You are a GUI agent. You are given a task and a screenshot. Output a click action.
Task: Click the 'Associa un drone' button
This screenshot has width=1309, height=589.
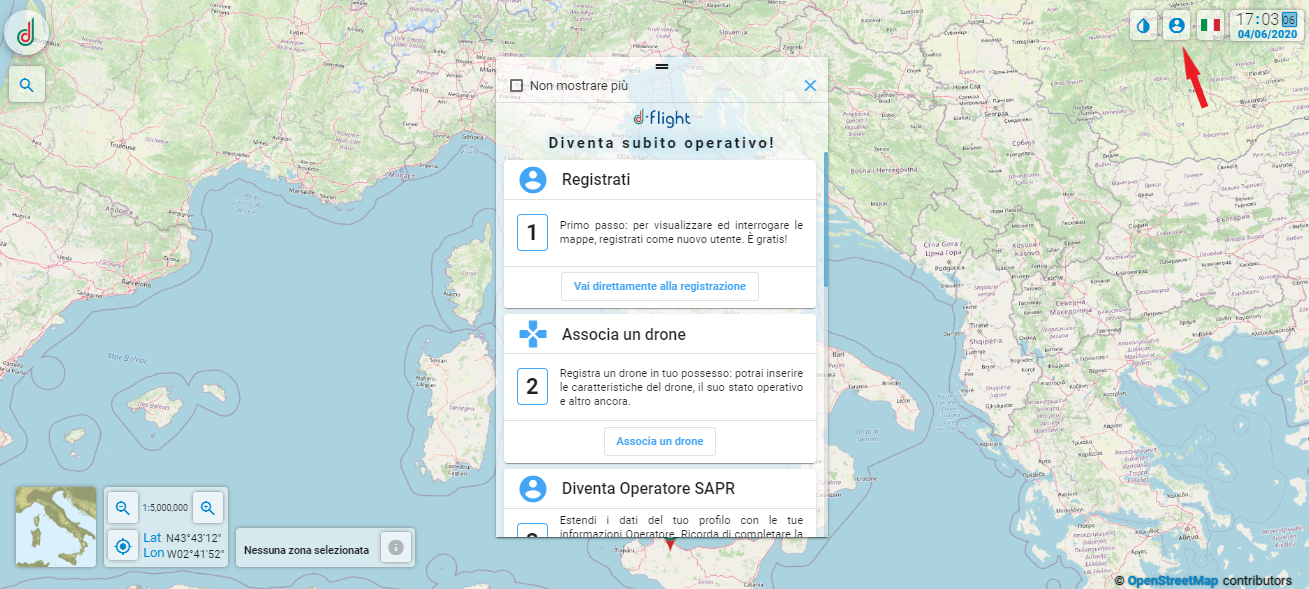(x=660, y=441)
